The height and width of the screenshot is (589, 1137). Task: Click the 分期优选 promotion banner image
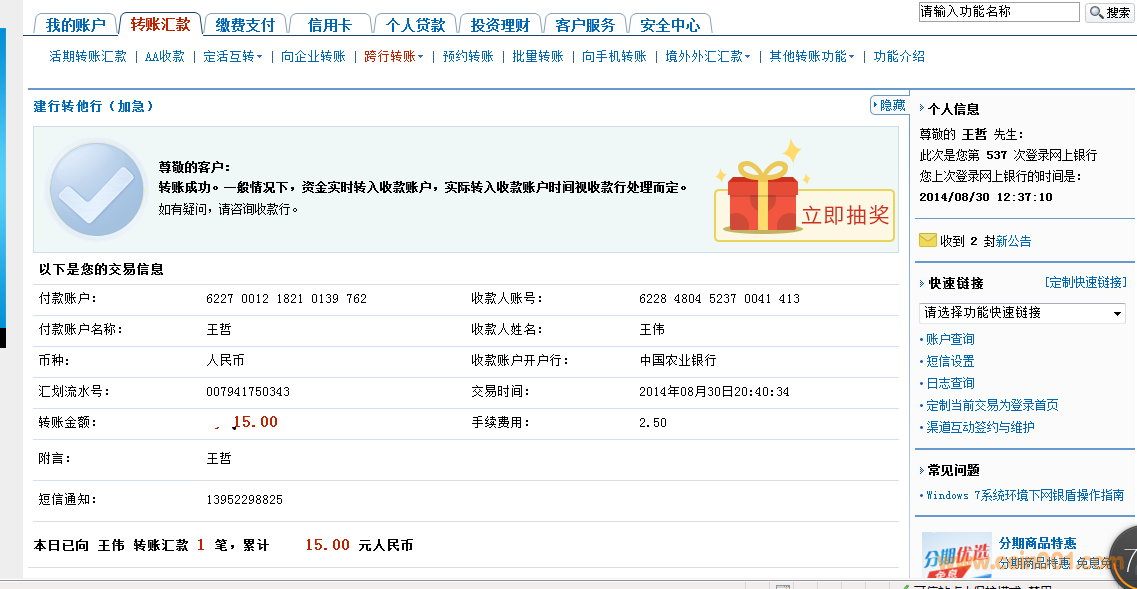point(955,556)
